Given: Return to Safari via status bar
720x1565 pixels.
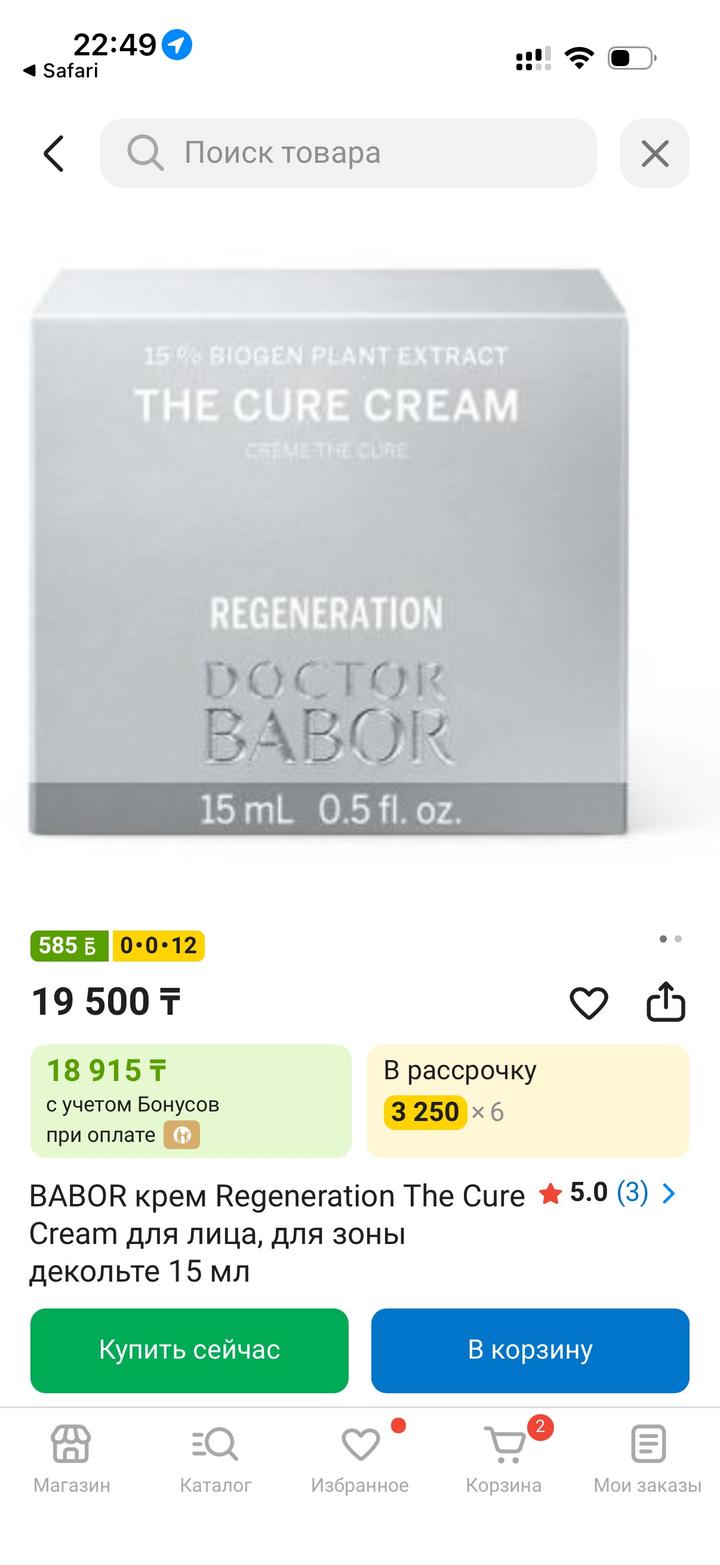Looking at the screenshot, I should [60, 71].
